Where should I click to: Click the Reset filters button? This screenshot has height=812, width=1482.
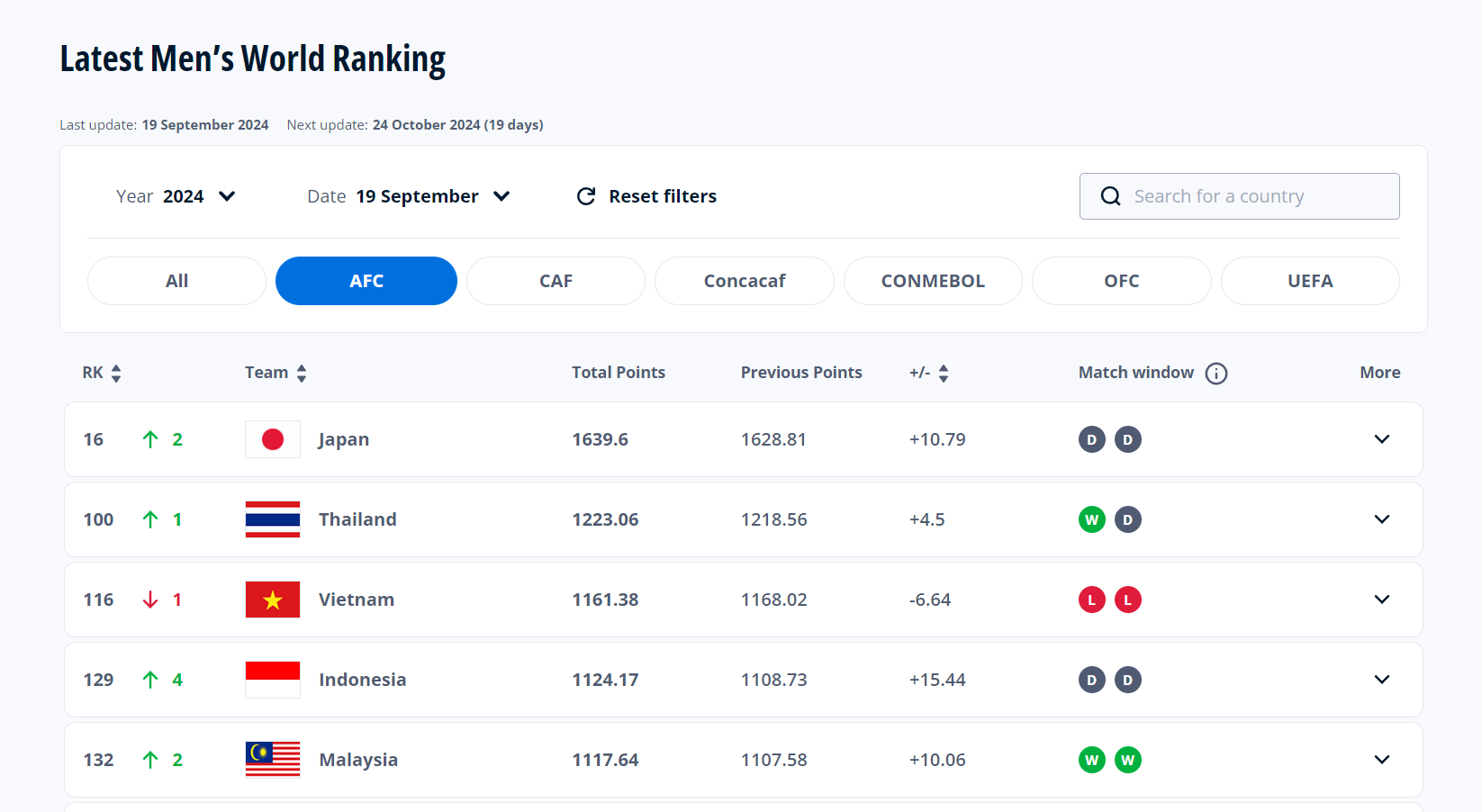click(x=646, y=196)
